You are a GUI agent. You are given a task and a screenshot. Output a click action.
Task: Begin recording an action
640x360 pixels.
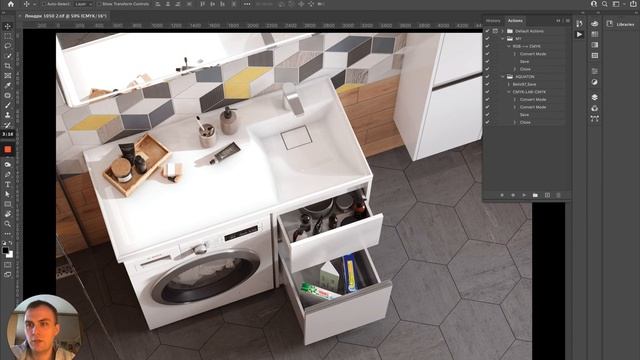[x=513, y=195]
